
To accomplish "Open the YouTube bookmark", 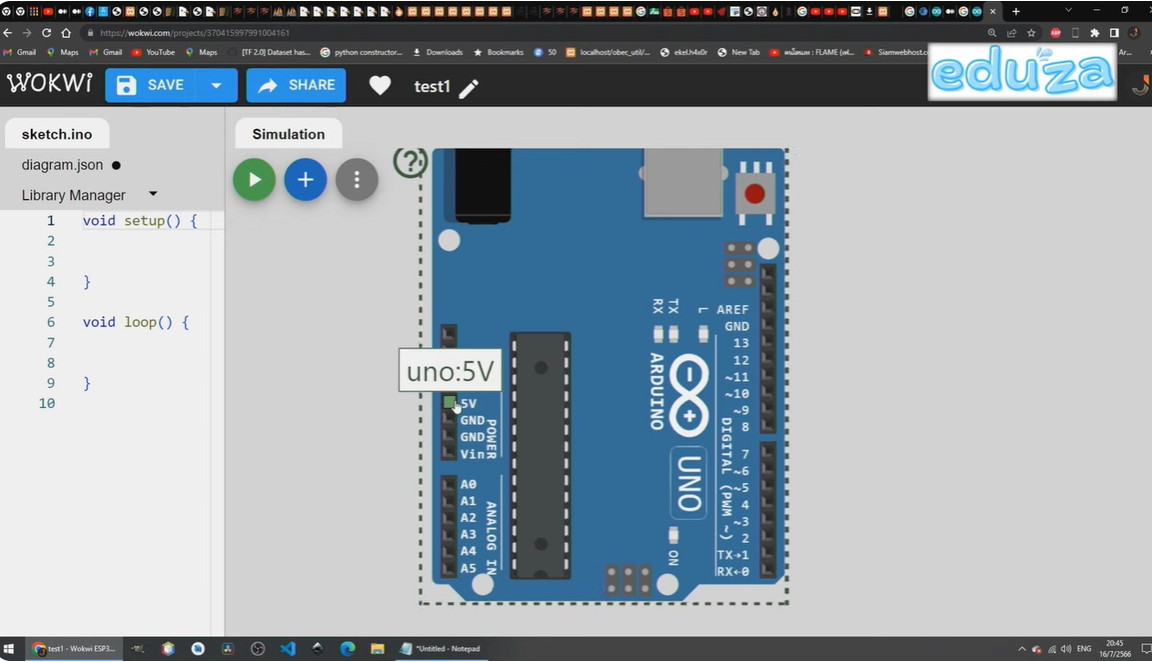I will pyautogui.click(x=153, y=52).
